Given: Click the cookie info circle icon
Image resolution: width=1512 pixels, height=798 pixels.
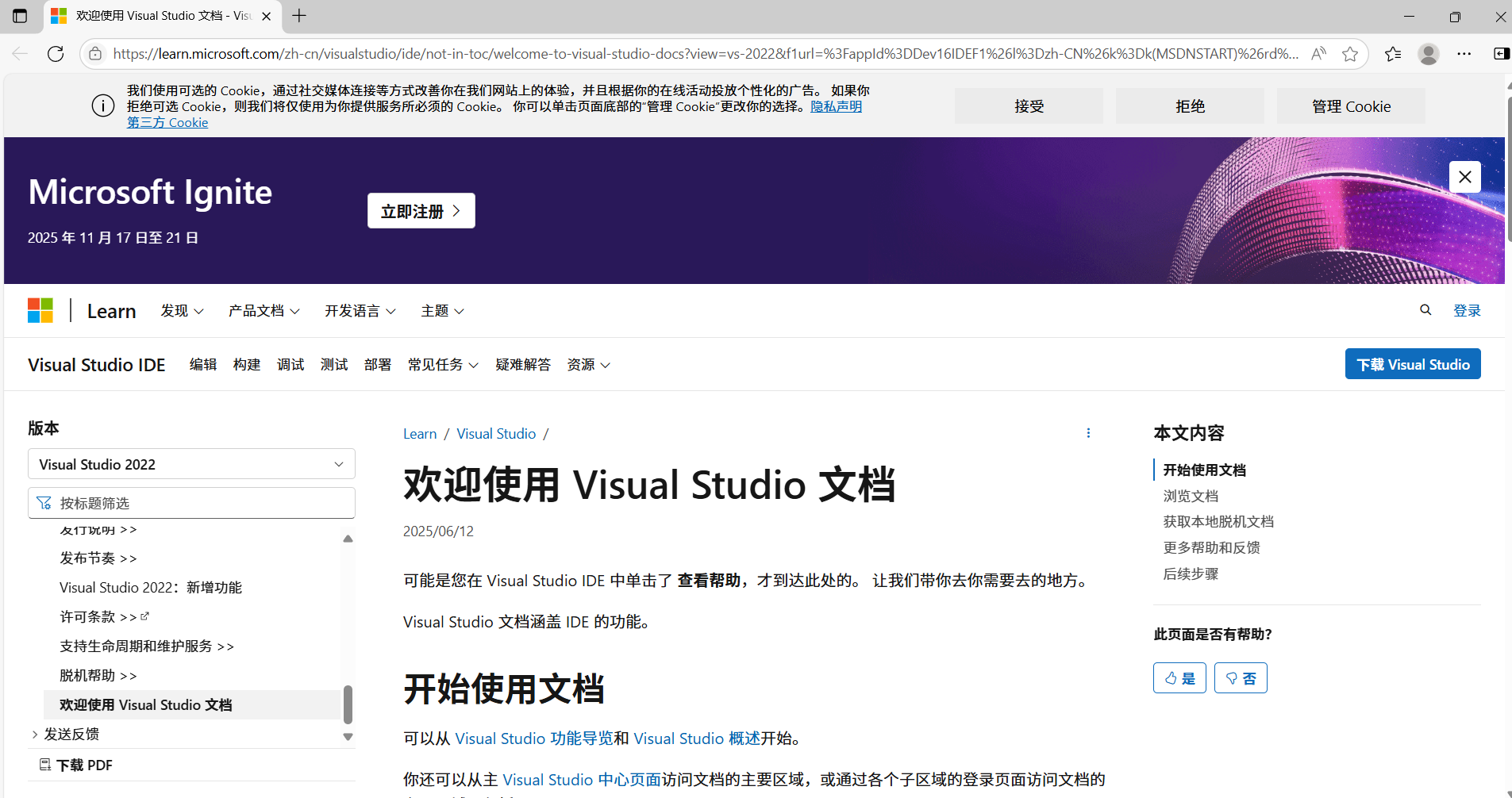Looking at the screenshot, I should click(x=103, y=106).
